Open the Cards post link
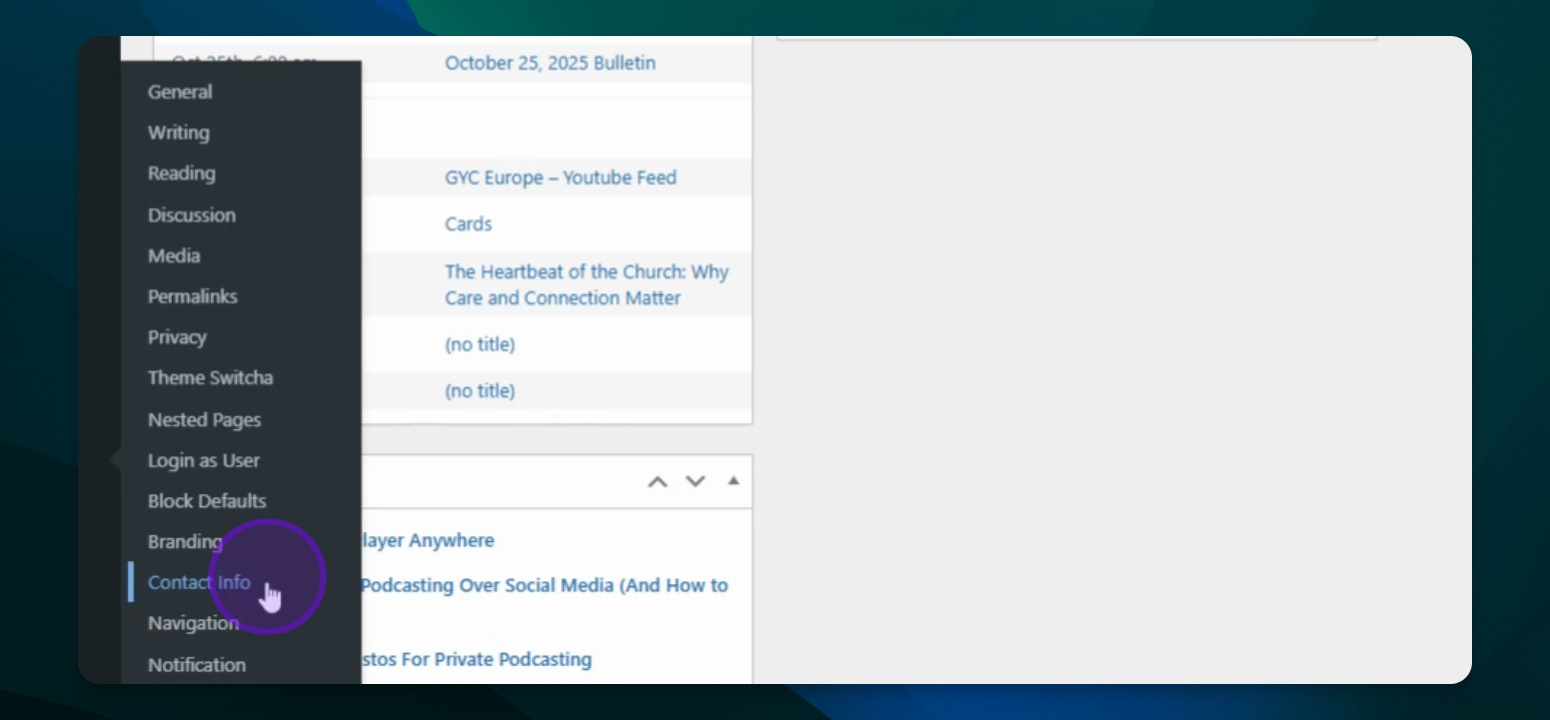The height and width of the screenshot is (720, 1550). pos(468,224)
